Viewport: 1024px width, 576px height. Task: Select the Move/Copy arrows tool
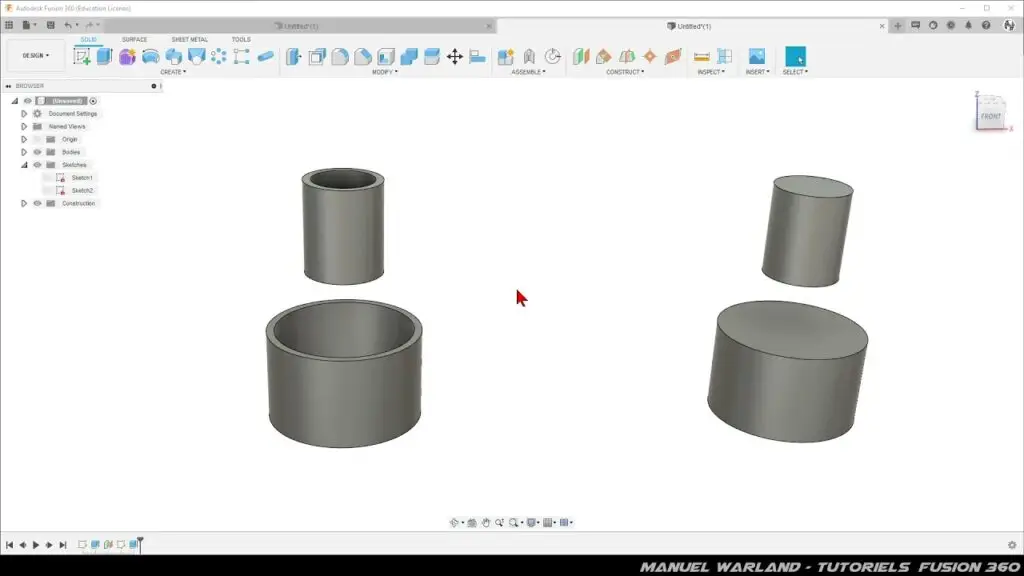[x=455, y=56]
